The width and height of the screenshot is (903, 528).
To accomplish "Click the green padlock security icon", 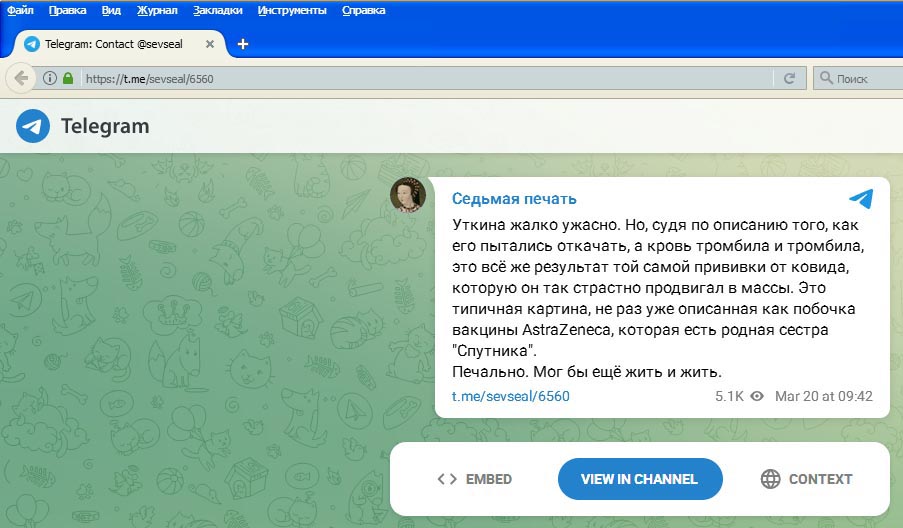I will coord(68,78).
